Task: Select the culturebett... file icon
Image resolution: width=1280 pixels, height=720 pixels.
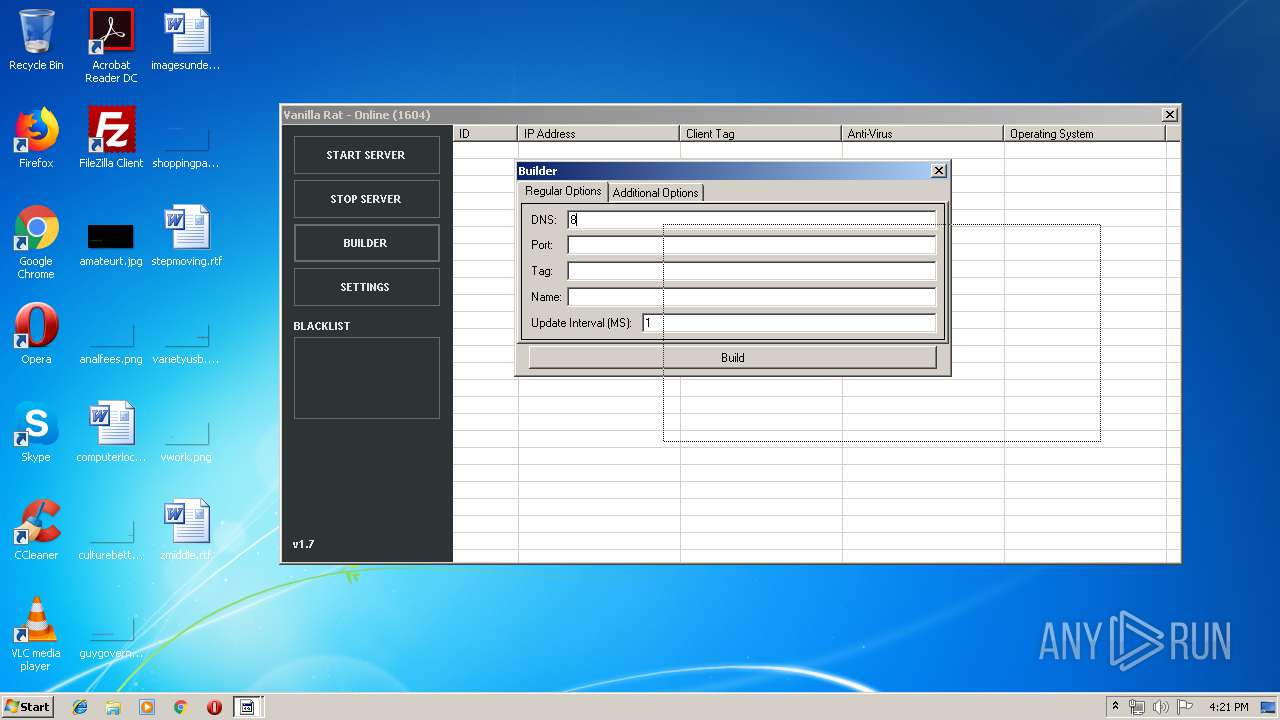Action: (x=111, y=536)
